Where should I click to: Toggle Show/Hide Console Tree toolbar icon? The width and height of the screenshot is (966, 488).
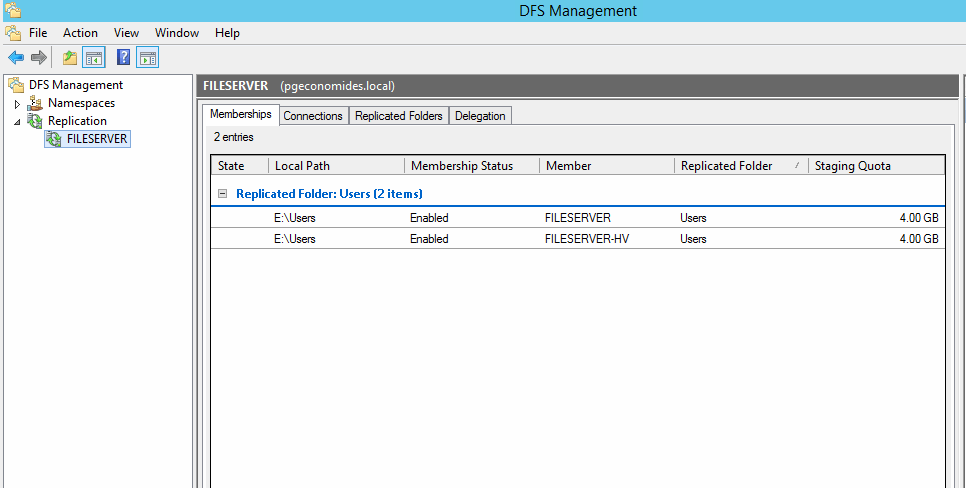tap(93, 57)
